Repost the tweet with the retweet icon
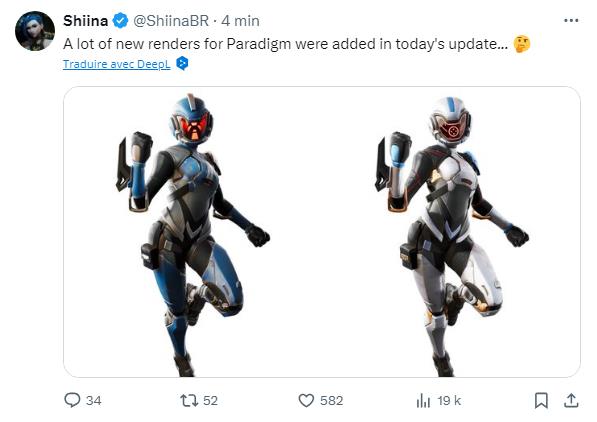597x422 pixels. (189, 400)
